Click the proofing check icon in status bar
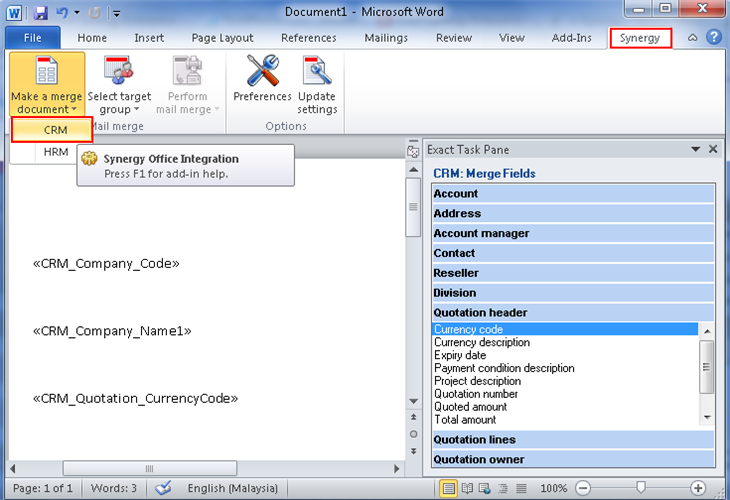The width and height of the screenshot is (730, 500). click(164, 488)
